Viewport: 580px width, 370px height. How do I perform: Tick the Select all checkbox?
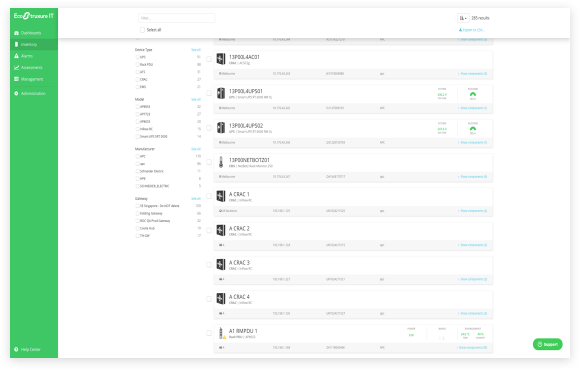(x=142, y=30)
